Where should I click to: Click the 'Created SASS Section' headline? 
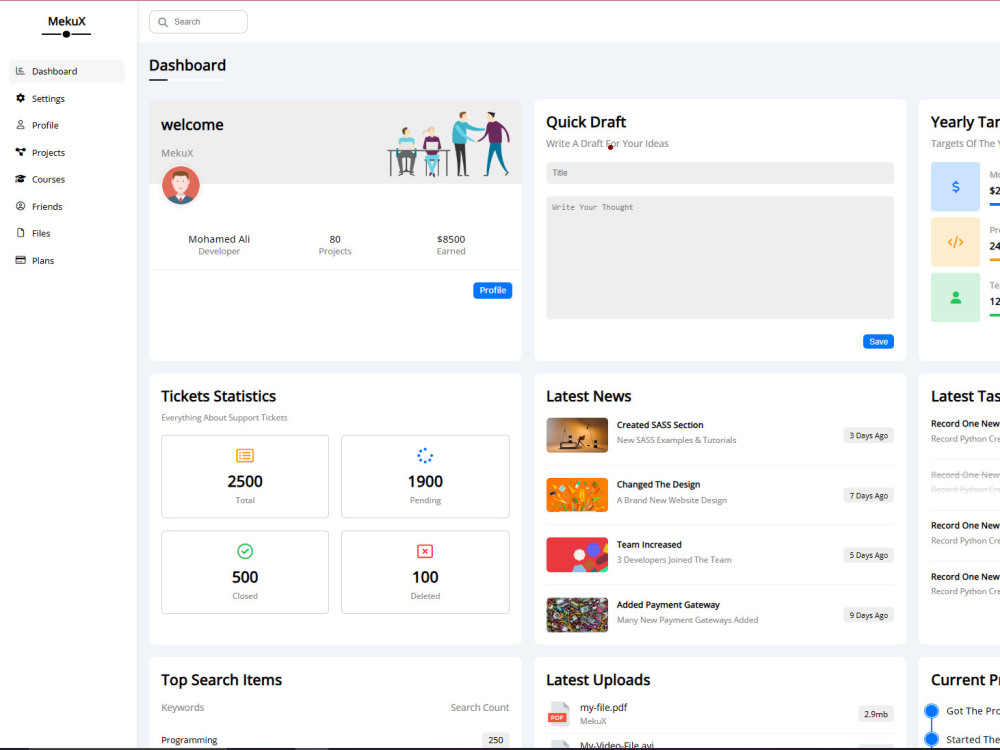[x=660, y=425]
